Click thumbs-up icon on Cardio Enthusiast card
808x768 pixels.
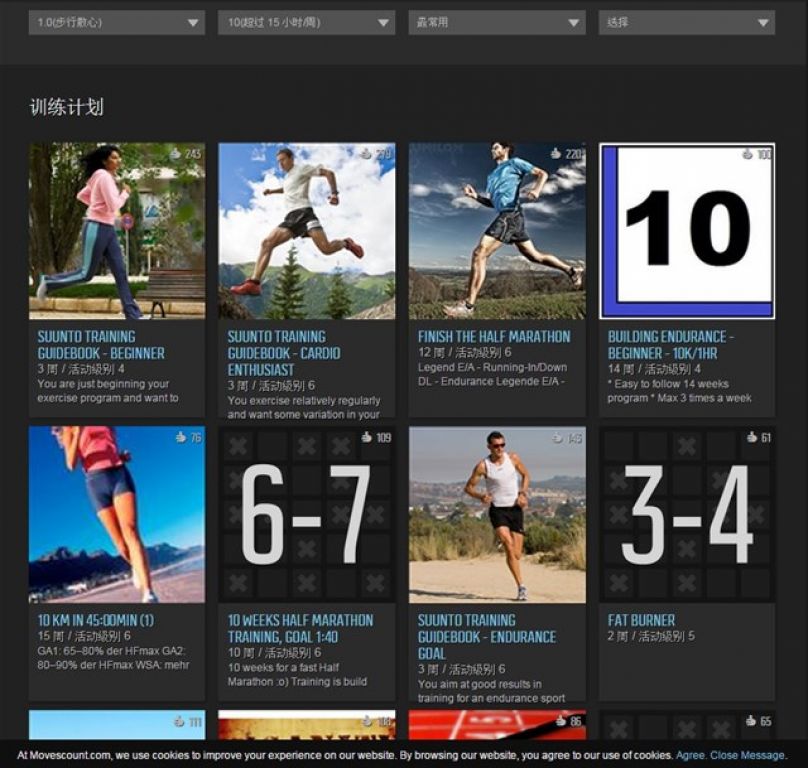[365, 154]
